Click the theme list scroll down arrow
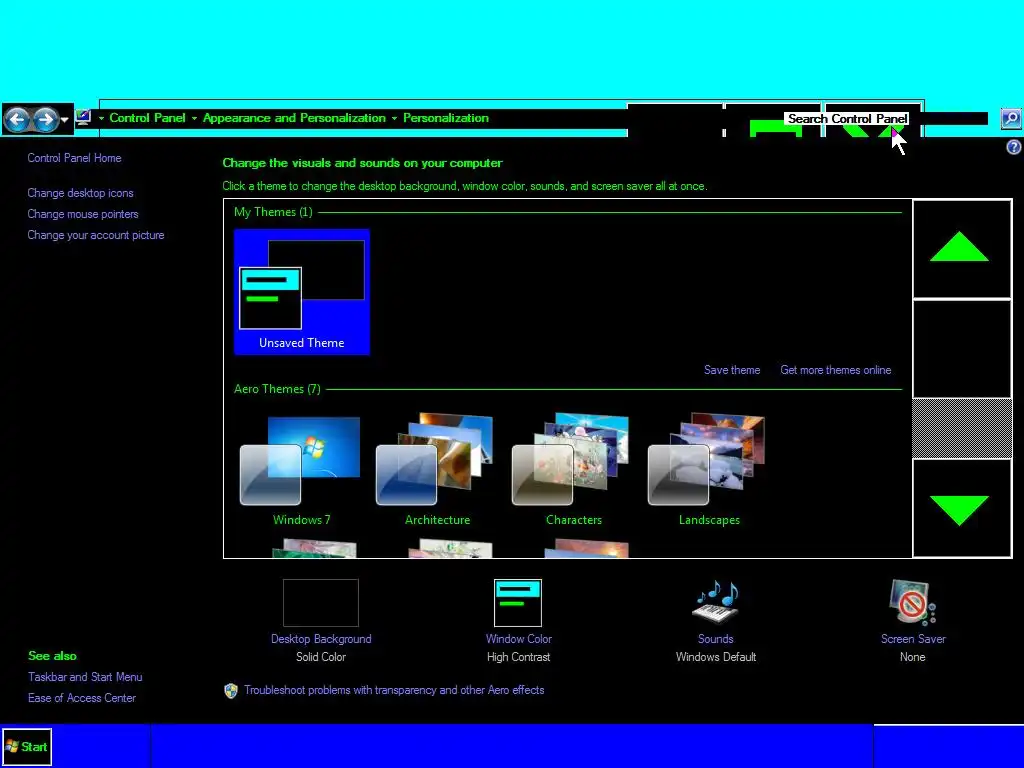This screenshot has height=768, width=1024. coord(961,508)
